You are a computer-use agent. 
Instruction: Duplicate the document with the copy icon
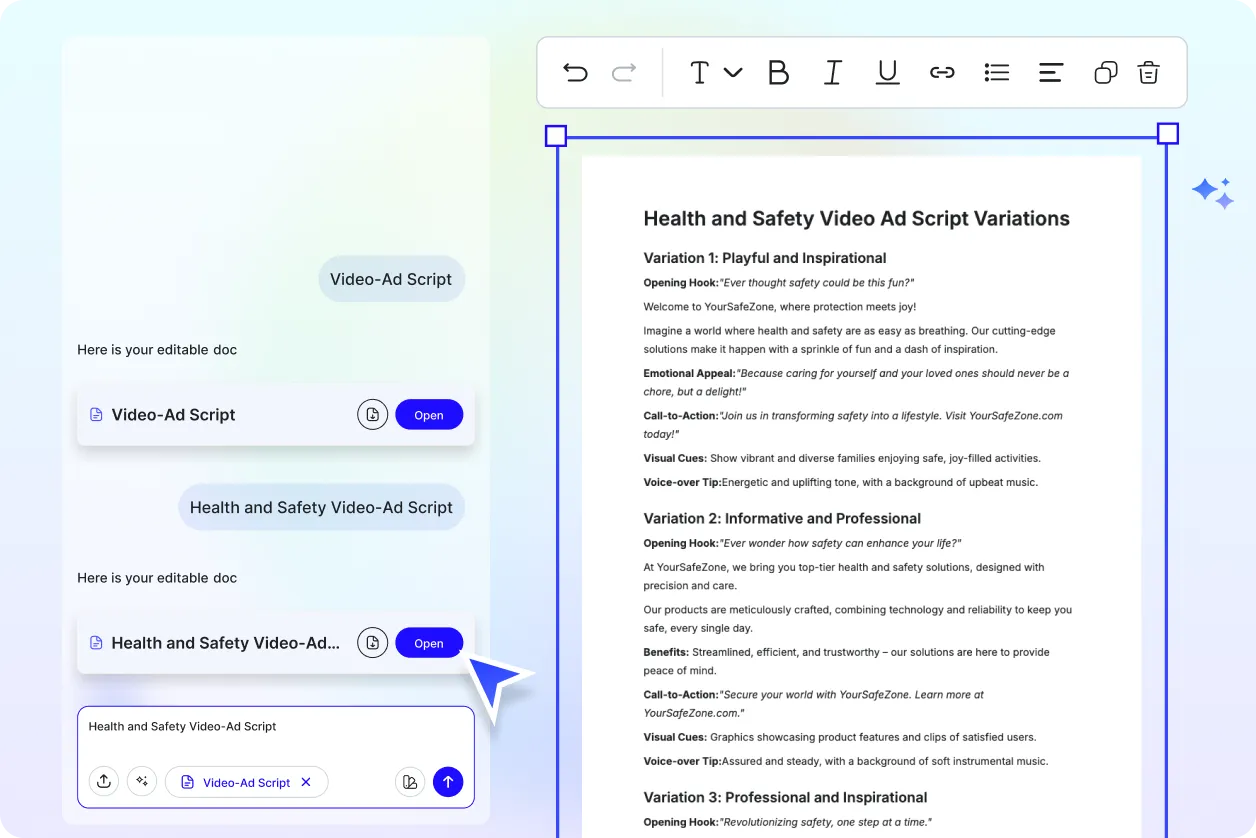(1105, 72)
